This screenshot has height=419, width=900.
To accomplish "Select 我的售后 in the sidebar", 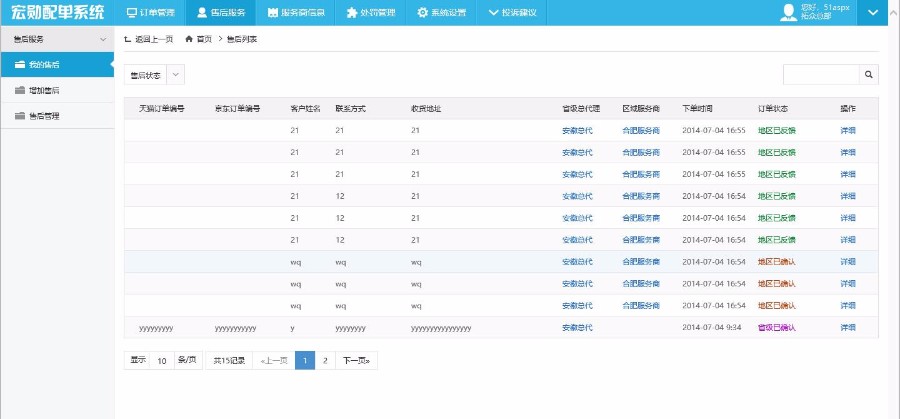I will point(57,65).
